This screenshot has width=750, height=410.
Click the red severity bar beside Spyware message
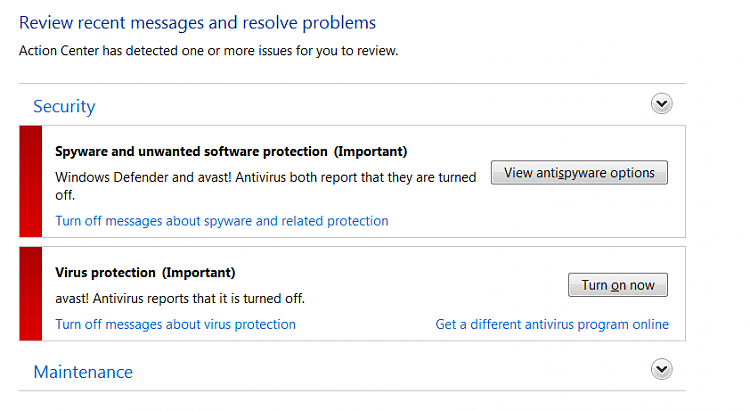pyautogui.click(x=31, y=181)
